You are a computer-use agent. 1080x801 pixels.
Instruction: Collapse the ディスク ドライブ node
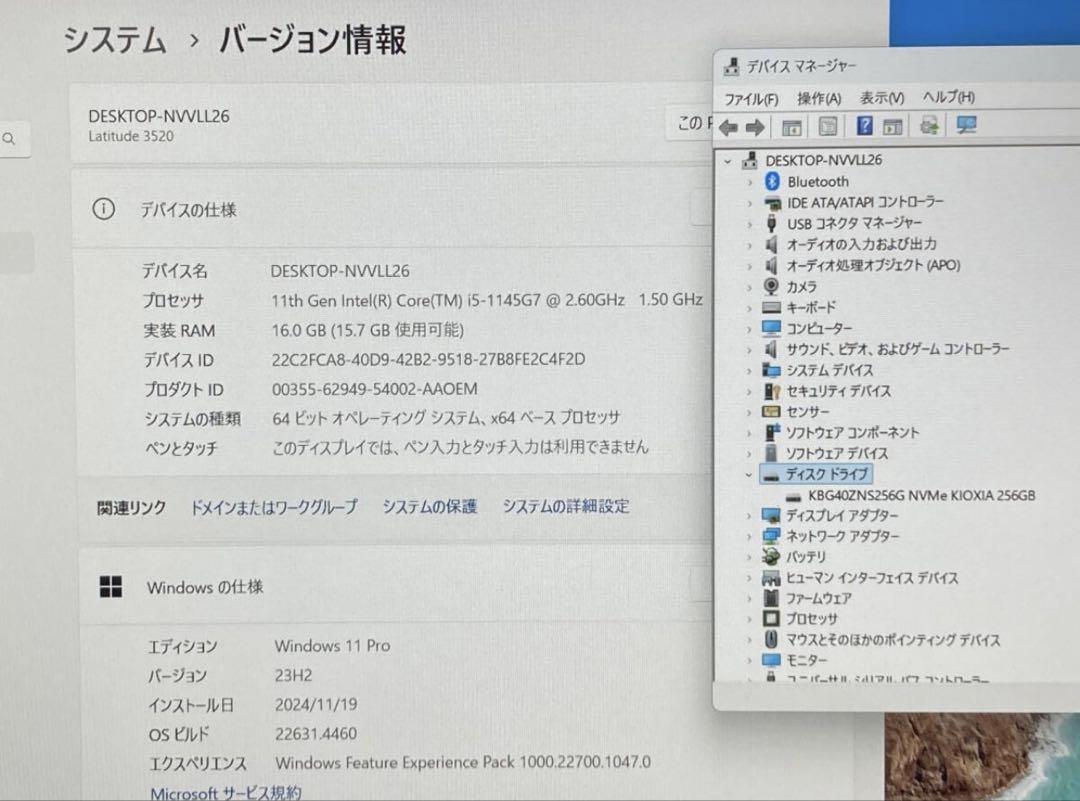pyautogui.click(x=749, y=475)
